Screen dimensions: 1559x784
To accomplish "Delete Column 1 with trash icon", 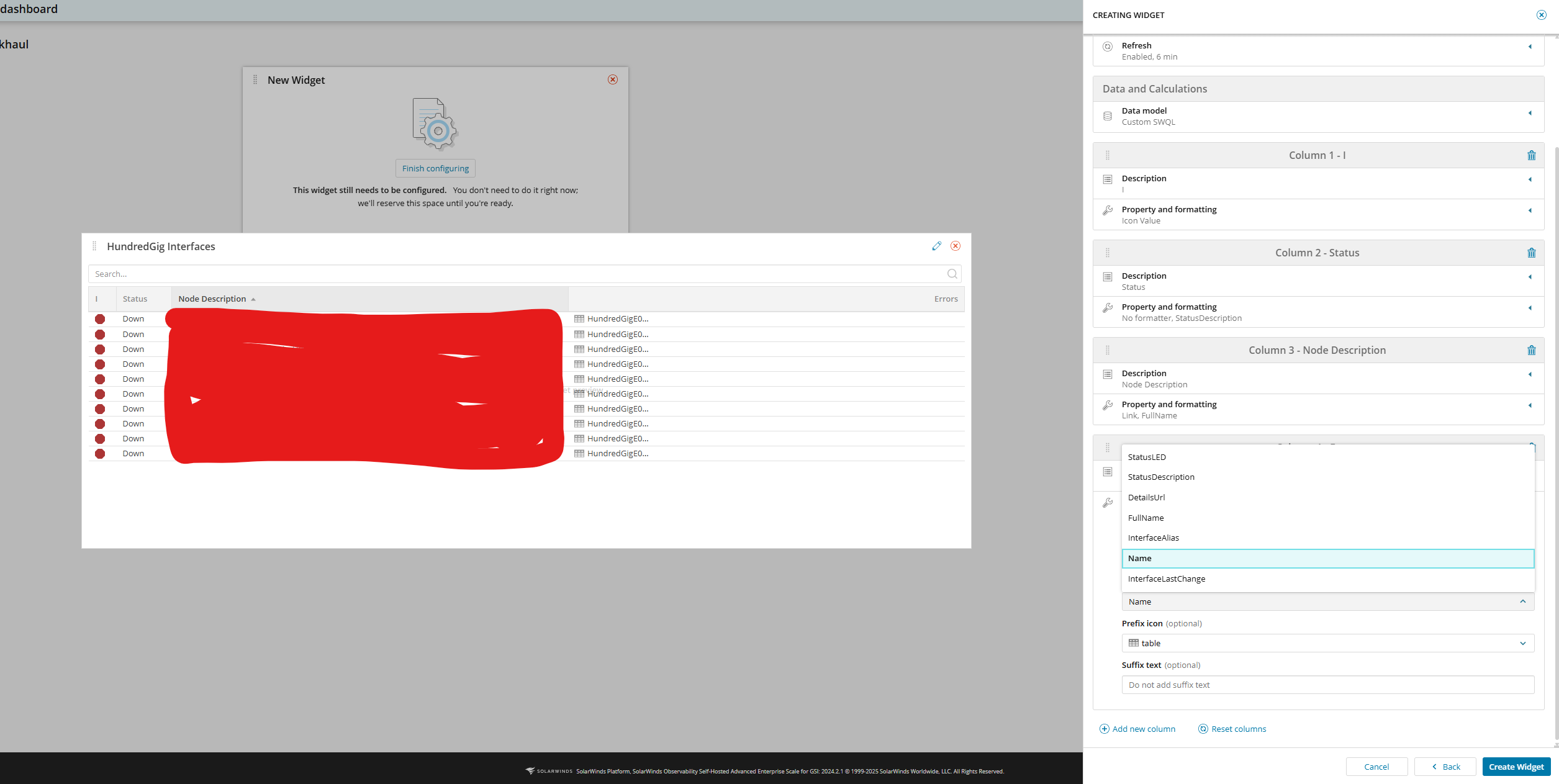I will [x=1531, y=156].
